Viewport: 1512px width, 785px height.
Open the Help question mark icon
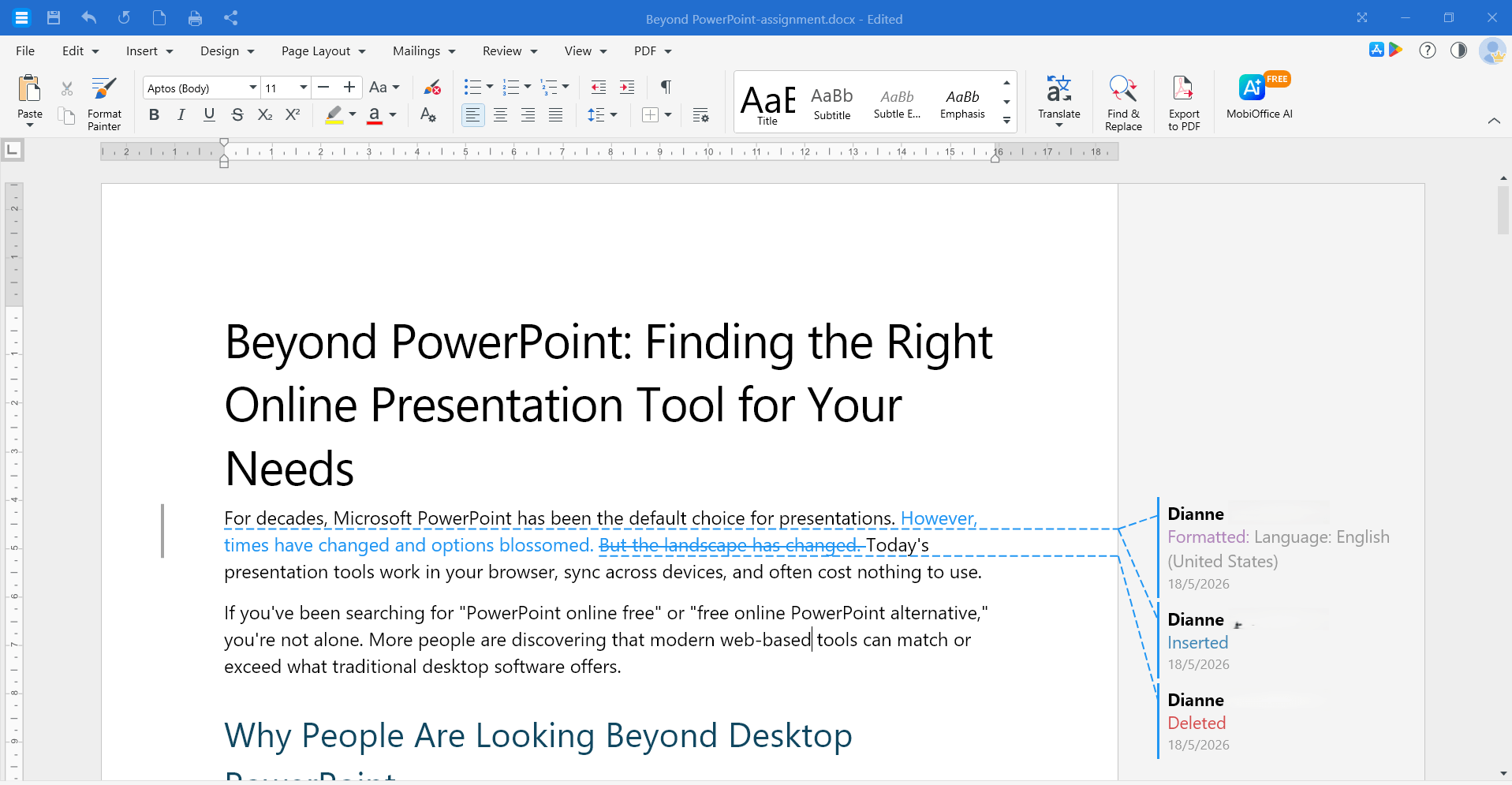tap(1428, 50)
